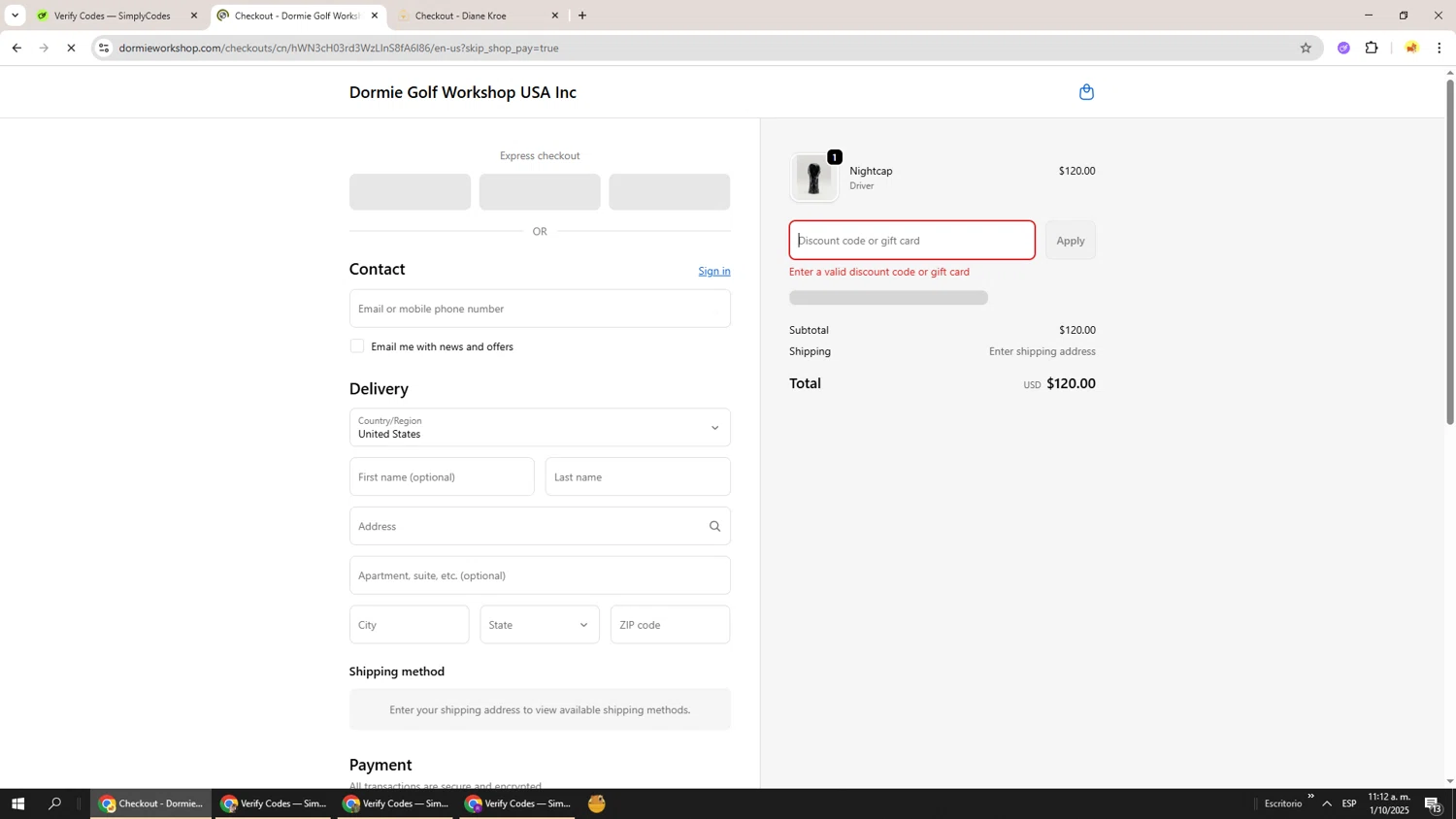Focus the Email or mobile phone number field
1456x819 pixels.
point(539,309)
